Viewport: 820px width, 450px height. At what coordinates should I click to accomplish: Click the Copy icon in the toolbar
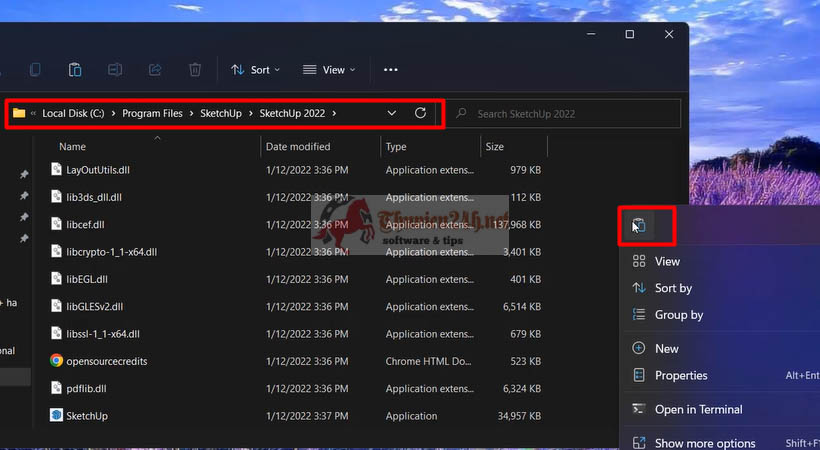click(x=35, y=70)
